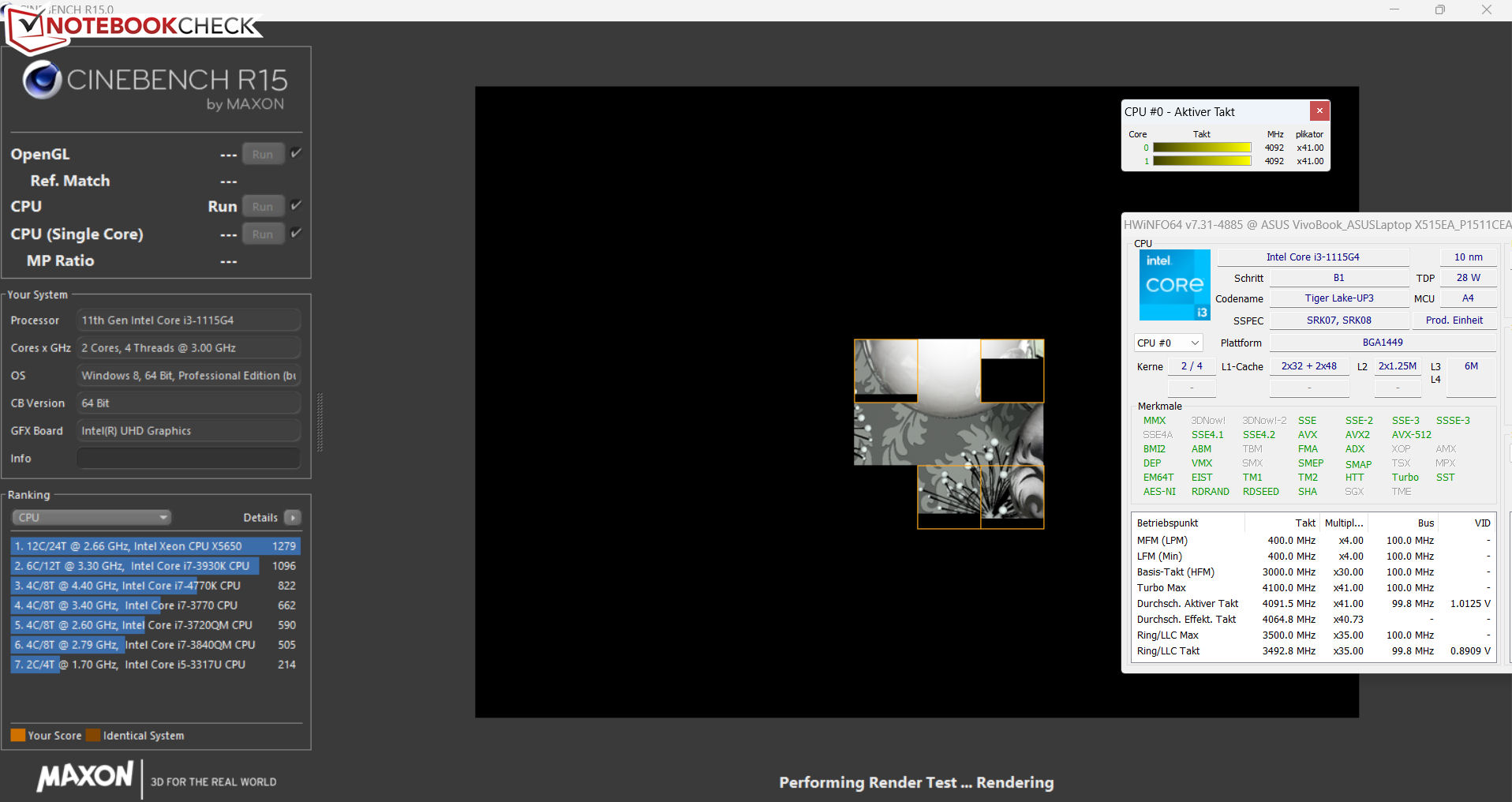
Task: Select ranking entry Intel Core i7-3840QM CPU
Action: pyautogui.click(x=155, y=645)
